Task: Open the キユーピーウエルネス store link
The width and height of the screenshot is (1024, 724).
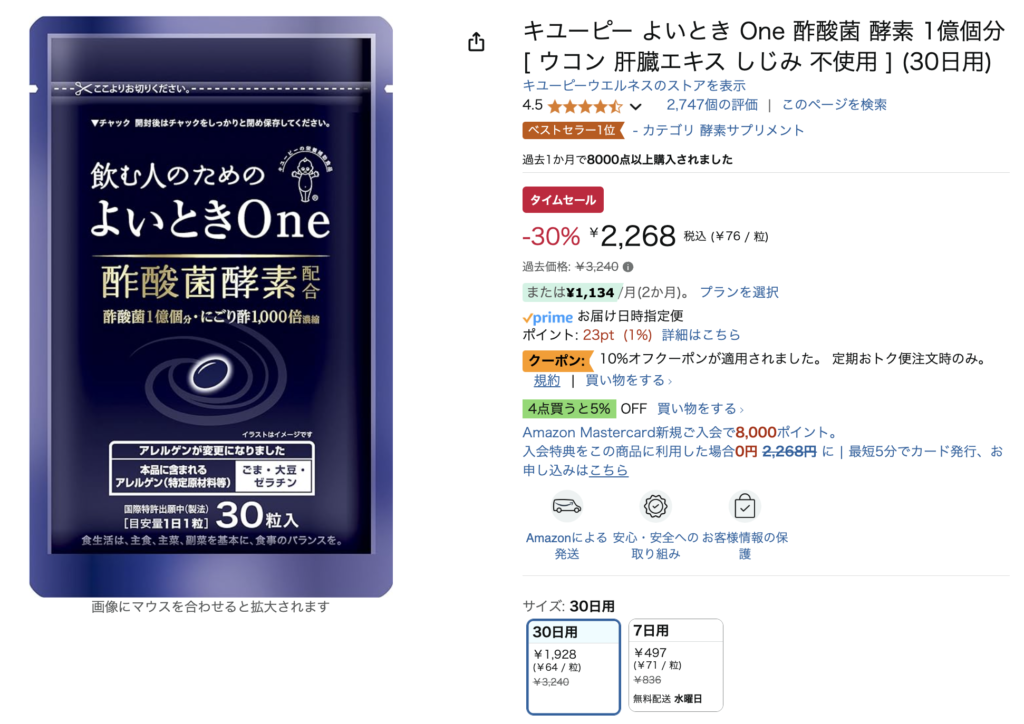Action: [x=633, y=86]
